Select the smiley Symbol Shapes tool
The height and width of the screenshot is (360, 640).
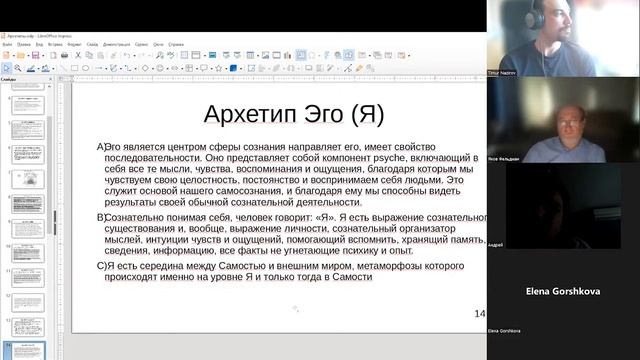coord(160,68)
